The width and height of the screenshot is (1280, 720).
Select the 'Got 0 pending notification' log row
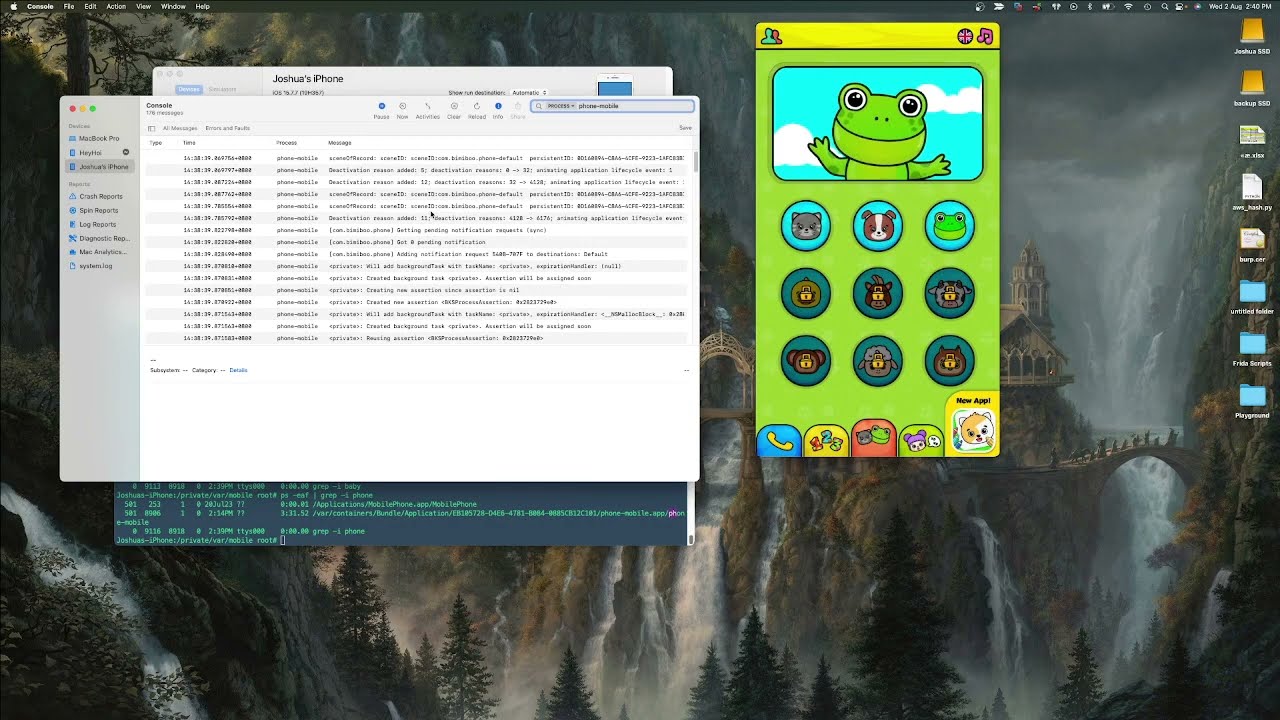pos(418,242)
